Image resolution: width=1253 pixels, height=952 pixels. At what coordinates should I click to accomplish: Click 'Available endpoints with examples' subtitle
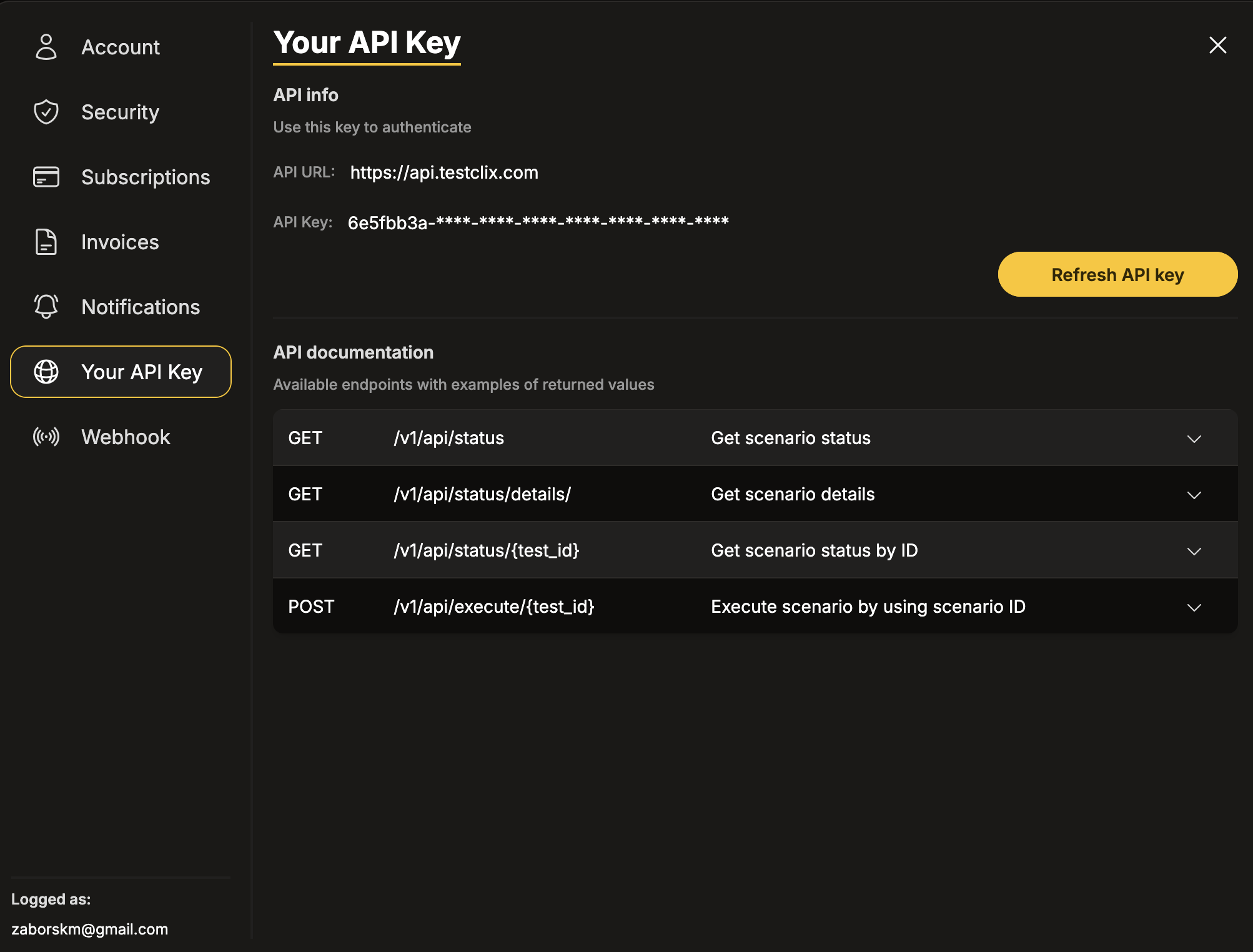[463, 384]
